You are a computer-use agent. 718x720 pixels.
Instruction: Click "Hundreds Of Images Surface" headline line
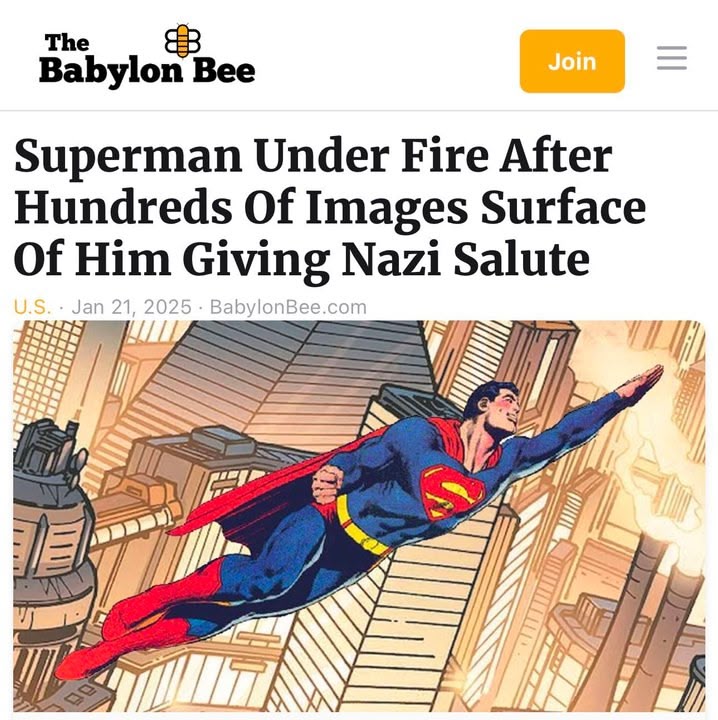tap(330, 208)
